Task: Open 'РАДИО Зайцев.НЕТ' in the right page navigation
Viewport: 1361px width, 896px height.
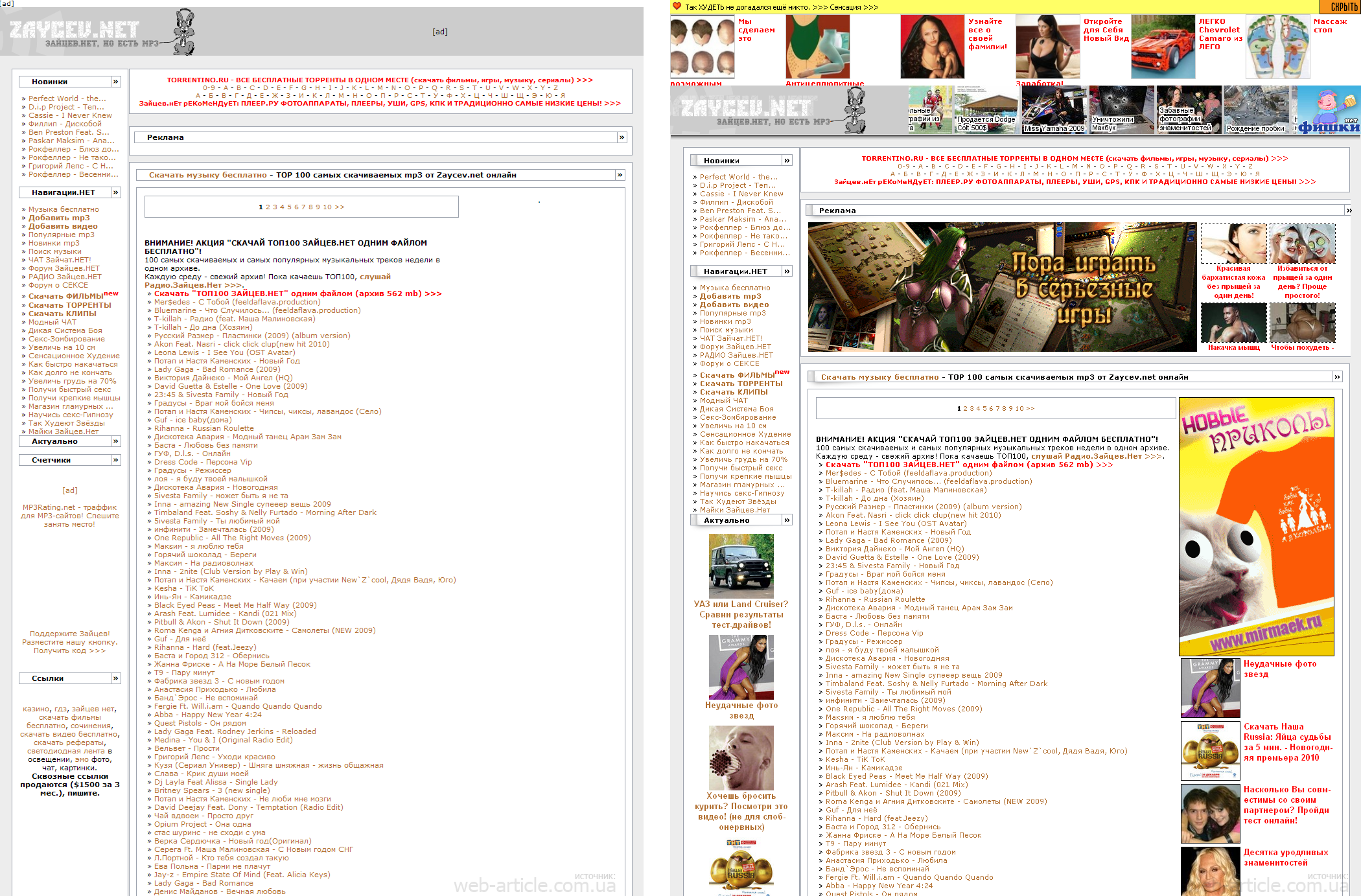Action: click(736, 355)
